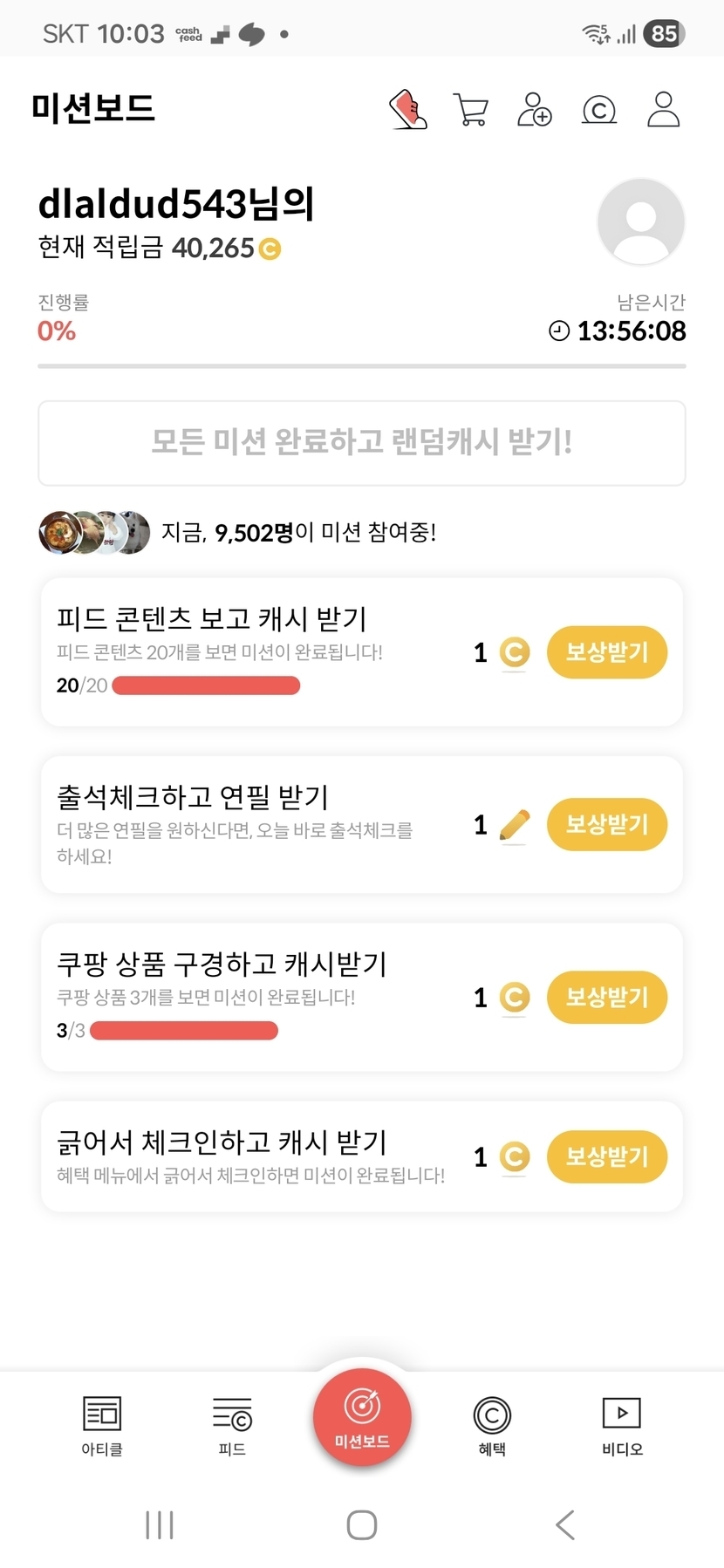This screenshot has width=724, height=1568.
Task: Tap the red sneaker icon in header
Action: coord(407,110)
